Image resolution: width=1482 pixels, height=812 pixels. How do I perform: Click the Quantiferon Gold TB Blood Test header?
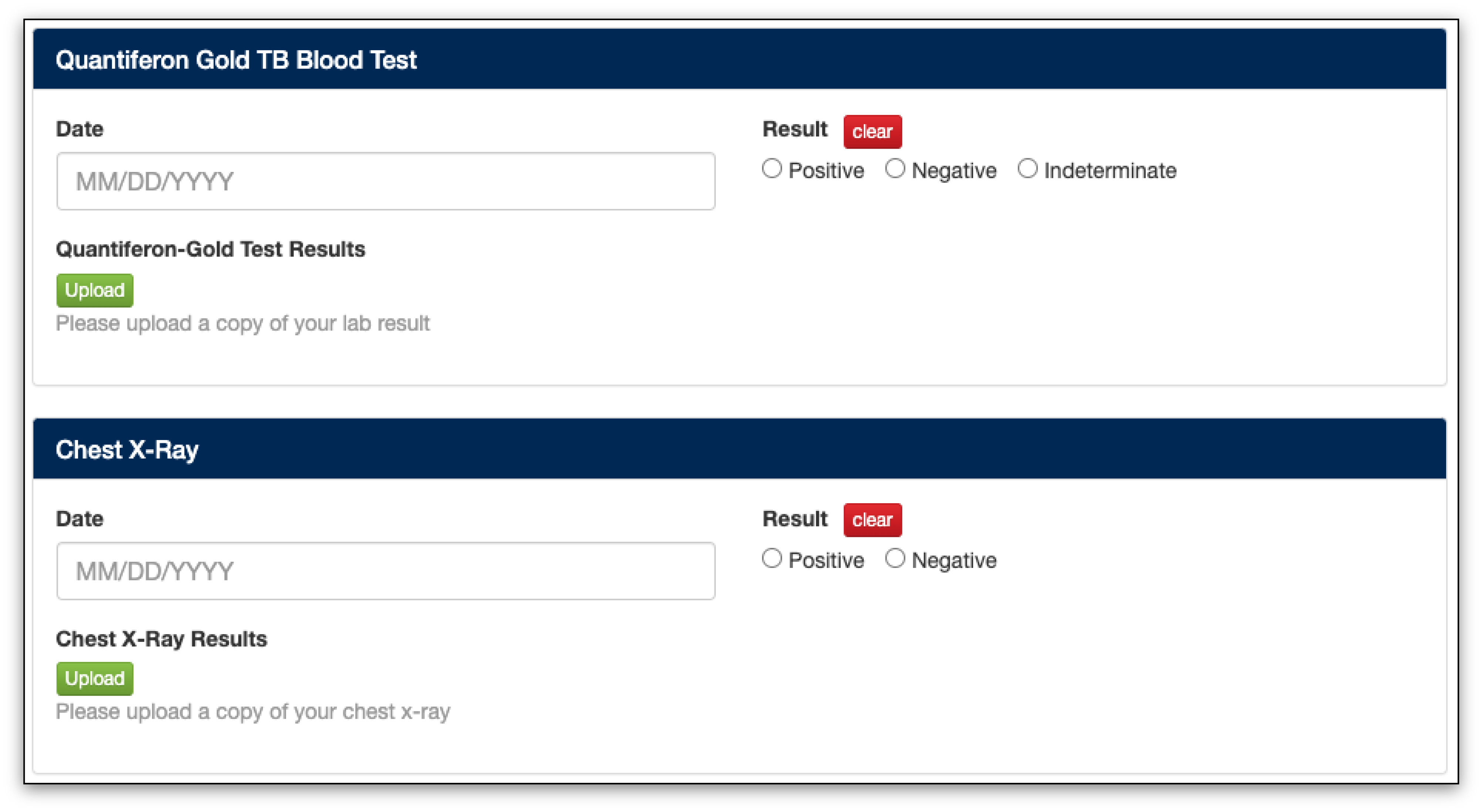236,60
